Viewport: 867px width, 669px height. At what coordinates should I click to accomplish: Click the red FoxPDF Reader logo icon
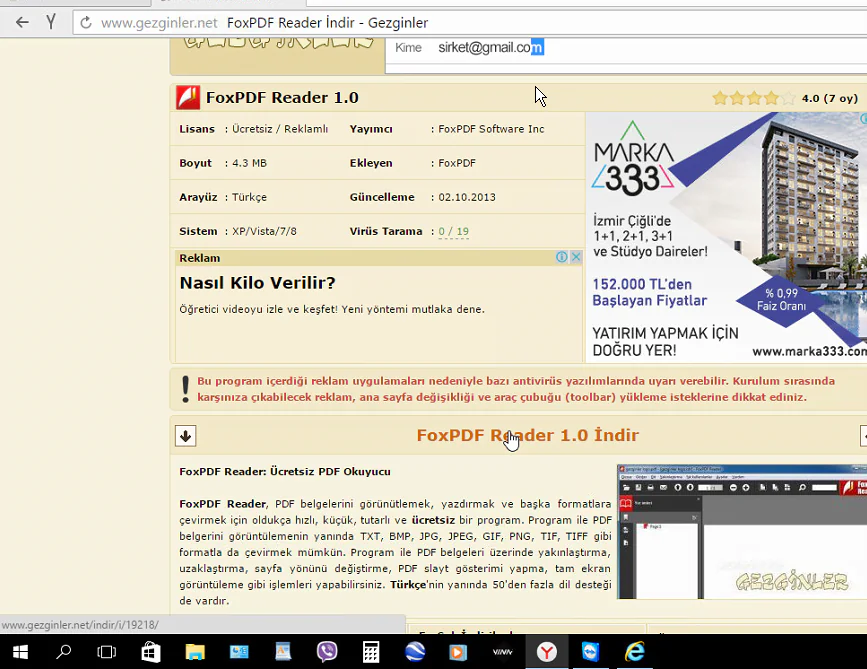188,98
